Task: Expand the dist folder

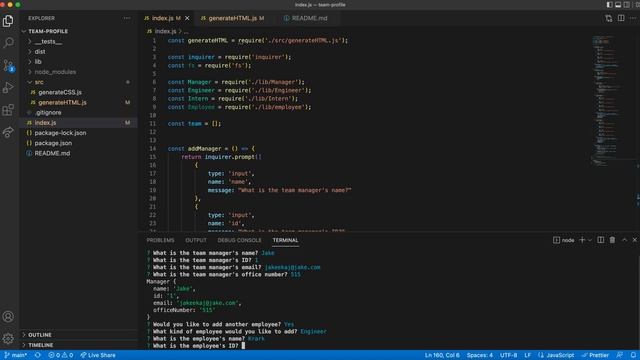Action: click(40, 52)
